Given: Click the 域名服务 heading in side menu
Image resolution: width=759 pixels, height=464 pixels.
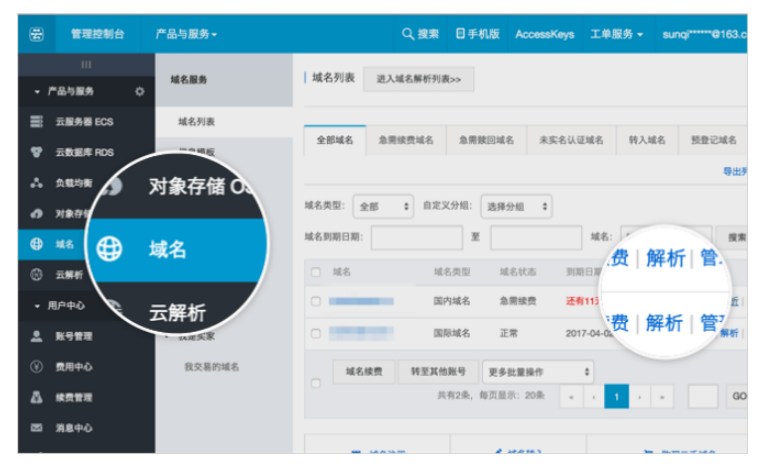Looking at the screenshot, I should [x=189, y=80].
